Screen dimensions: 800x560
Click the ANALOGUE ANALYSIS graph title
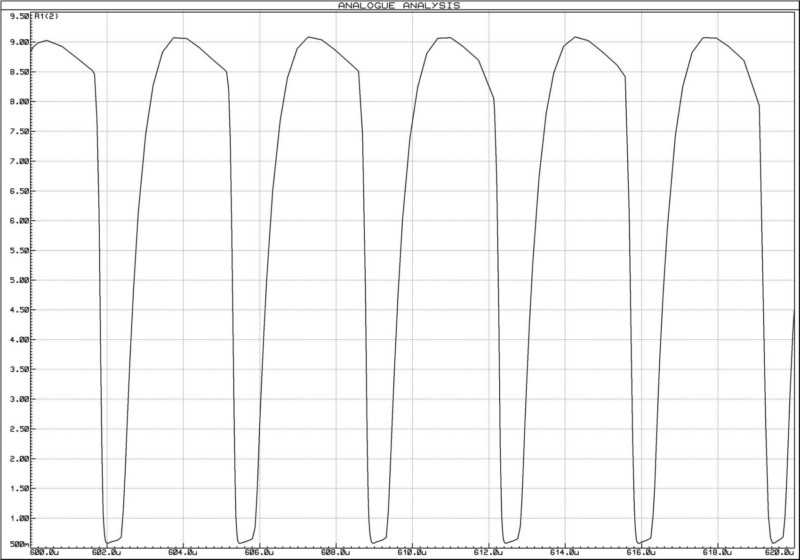(399, 6)
